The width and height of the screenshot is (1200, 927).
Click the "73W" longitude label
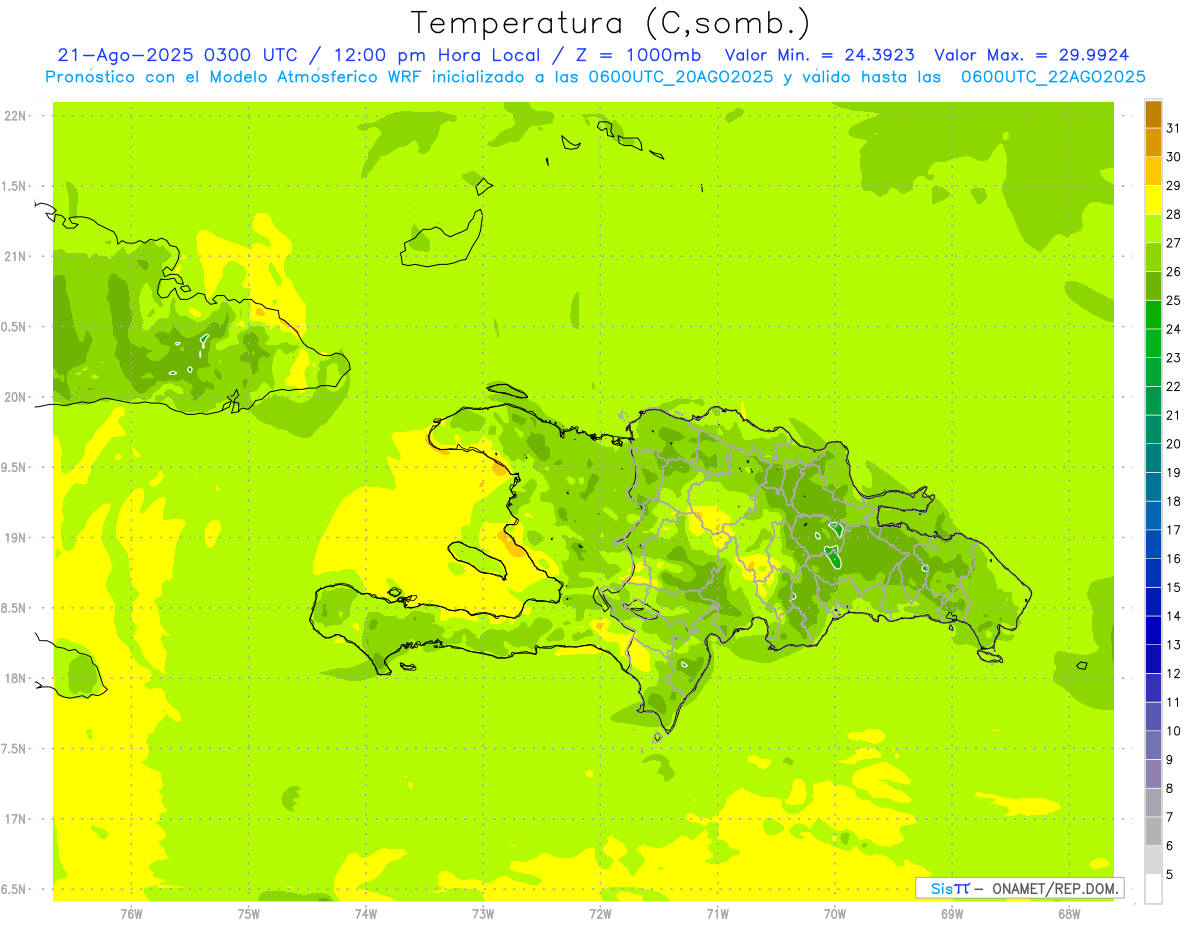click(x=483, y=914)
